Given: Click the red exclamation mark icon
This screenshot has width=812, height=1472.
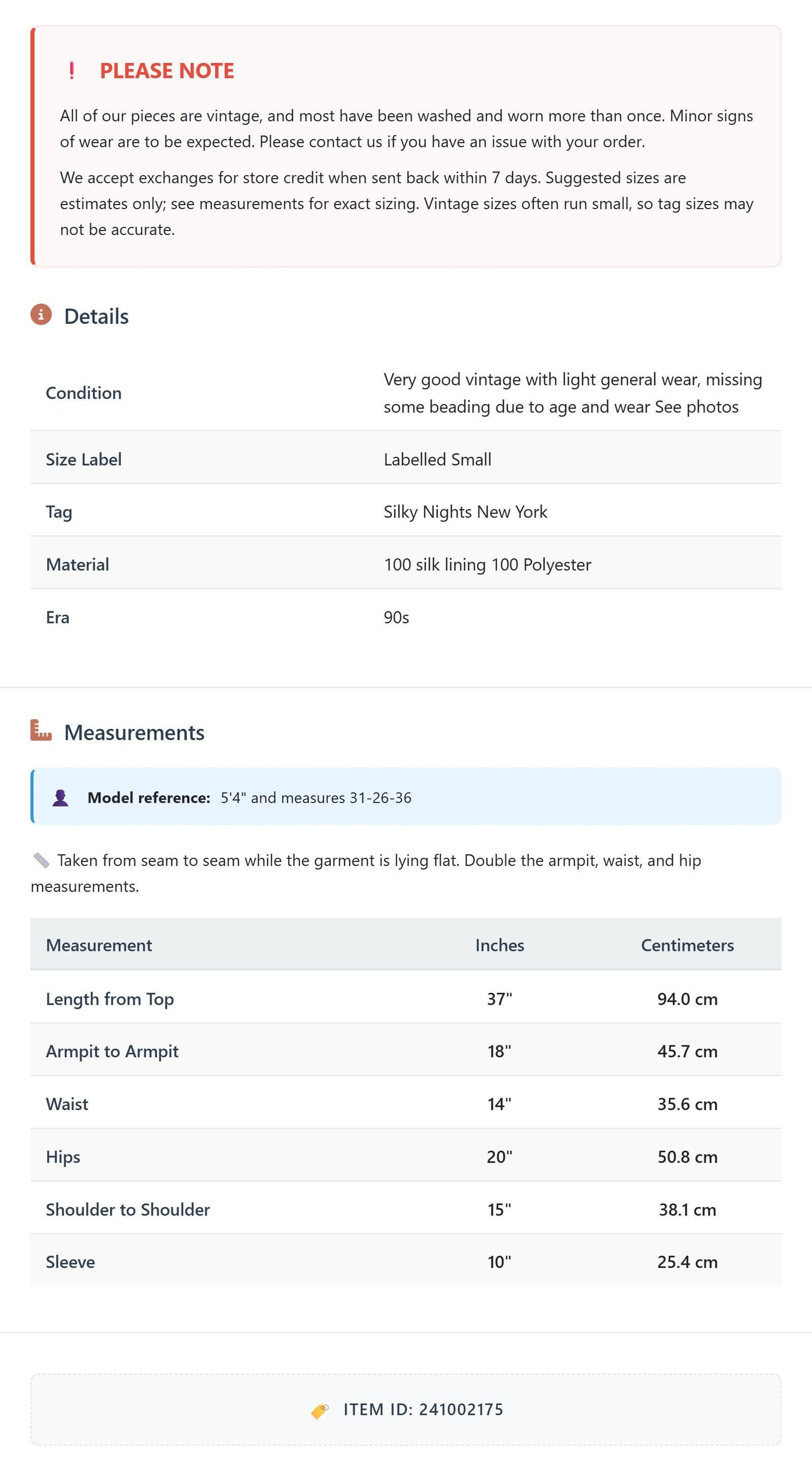Looking at the screenshot, I should coord(71,71).
